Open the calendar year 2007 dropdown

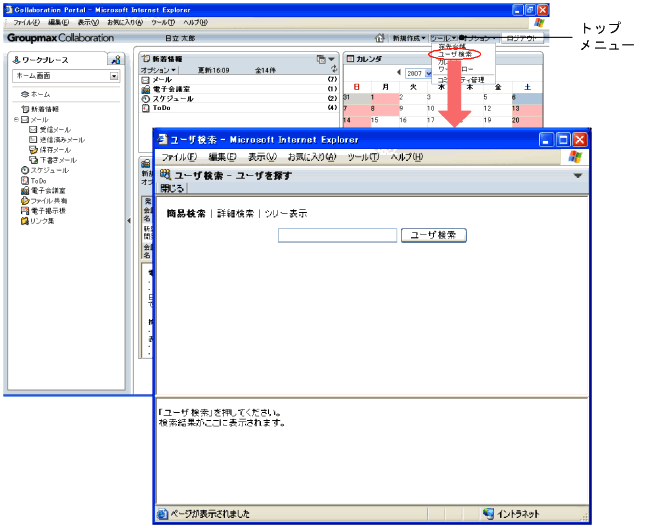tap(428, 74)
